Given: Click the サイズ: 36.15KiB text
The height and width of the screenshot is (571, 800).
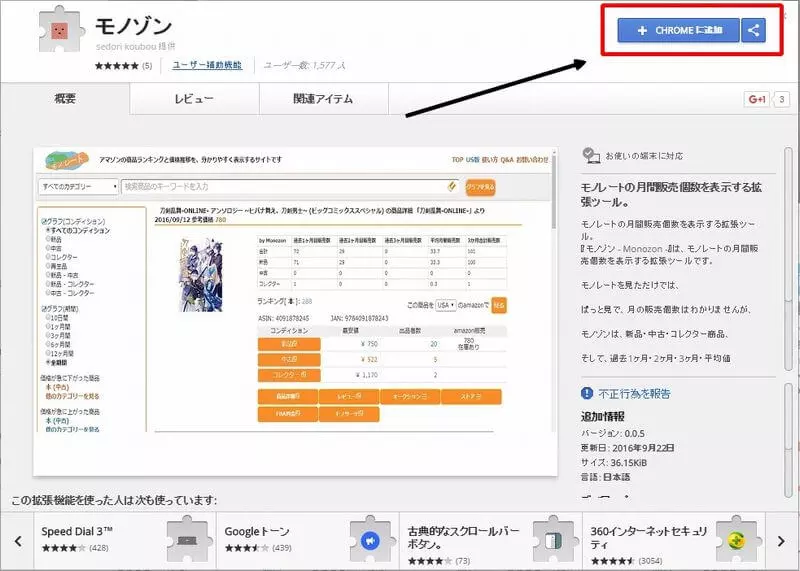Looking at the screenshot, I should pos(614,463).
